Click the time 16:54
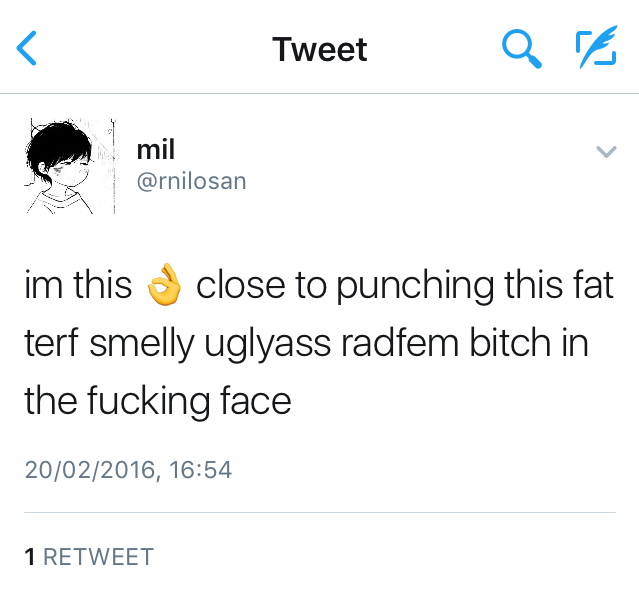This screenshot has height=596, width=639. click(201, 470)
